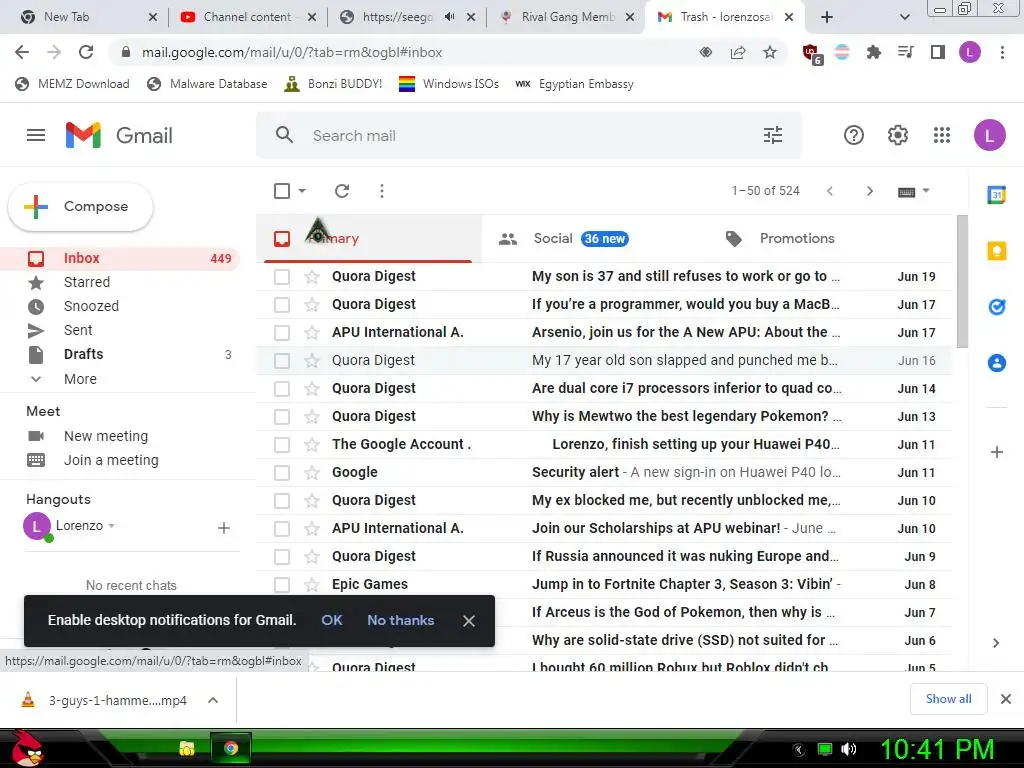Screen dimensions: 1024x768
Task: Click the taskbar clock showing 10:41 PM
Action: (x=937, y=749)
